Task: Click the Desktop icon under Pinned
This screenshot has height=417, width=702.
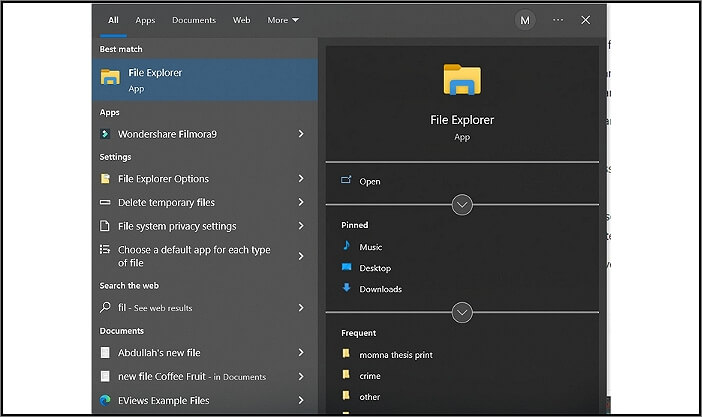Action: [346, 268]
